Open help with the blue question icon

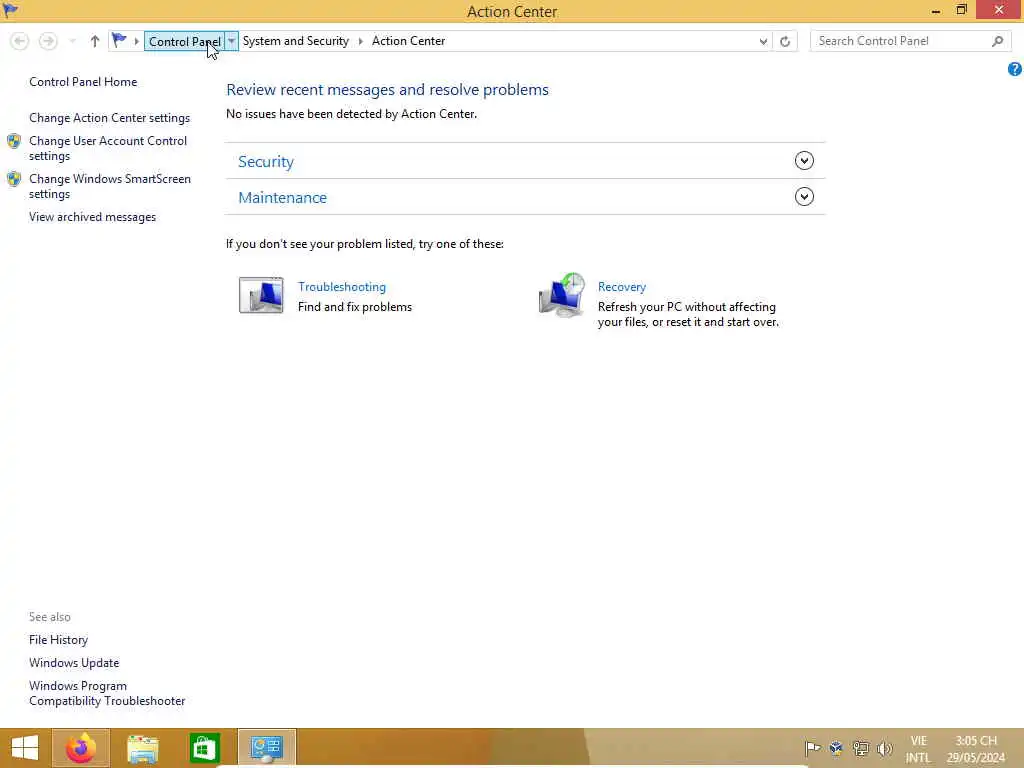1014,69
